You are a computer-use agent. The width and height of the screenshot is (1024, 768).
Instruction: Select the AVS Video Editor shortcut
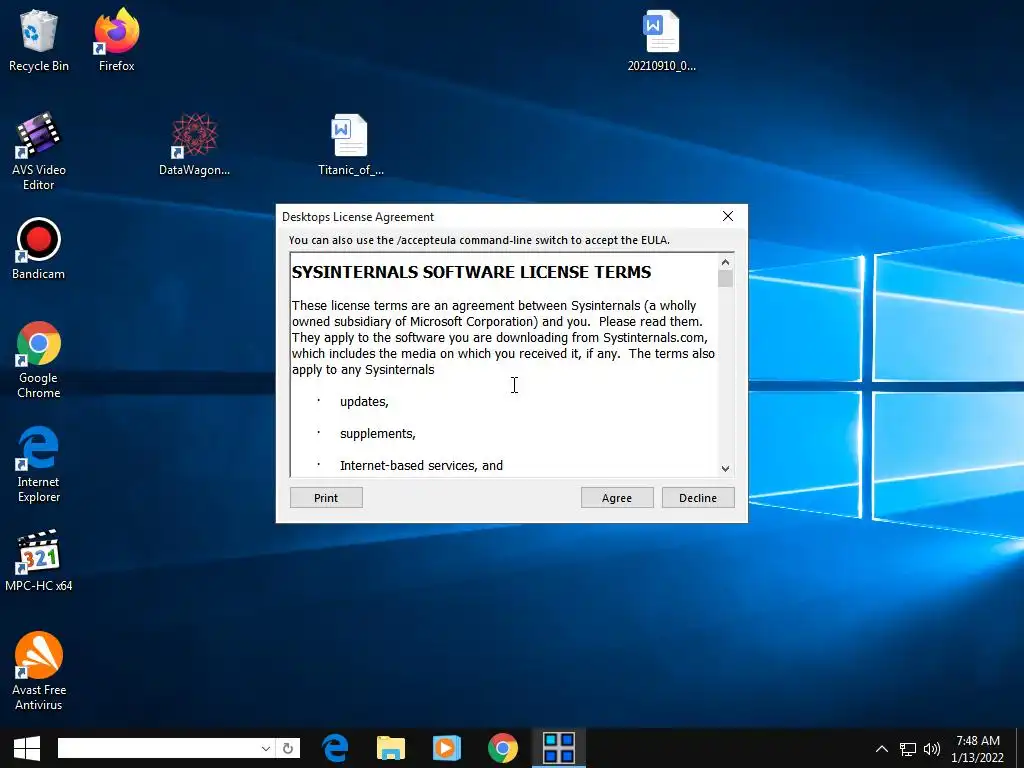click(x=39, y=152)
